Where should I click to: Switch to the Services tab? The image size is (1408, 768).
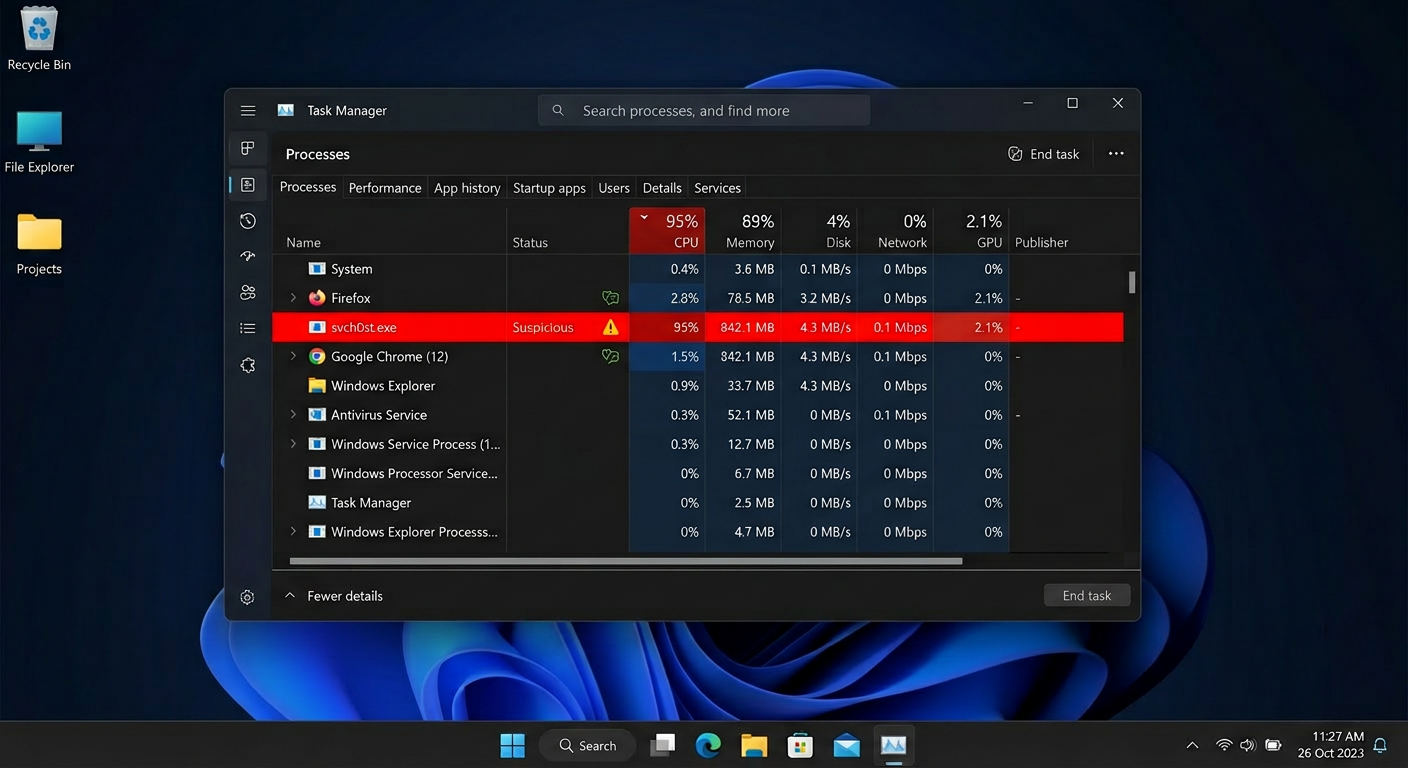coord(716,187)
